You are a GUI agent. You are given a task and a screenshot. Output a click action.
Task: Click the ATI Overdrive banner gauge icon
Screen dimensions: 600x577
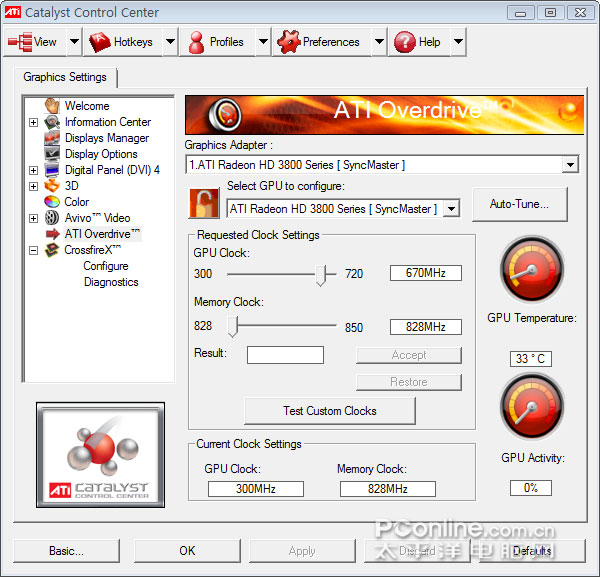(225, 114)
